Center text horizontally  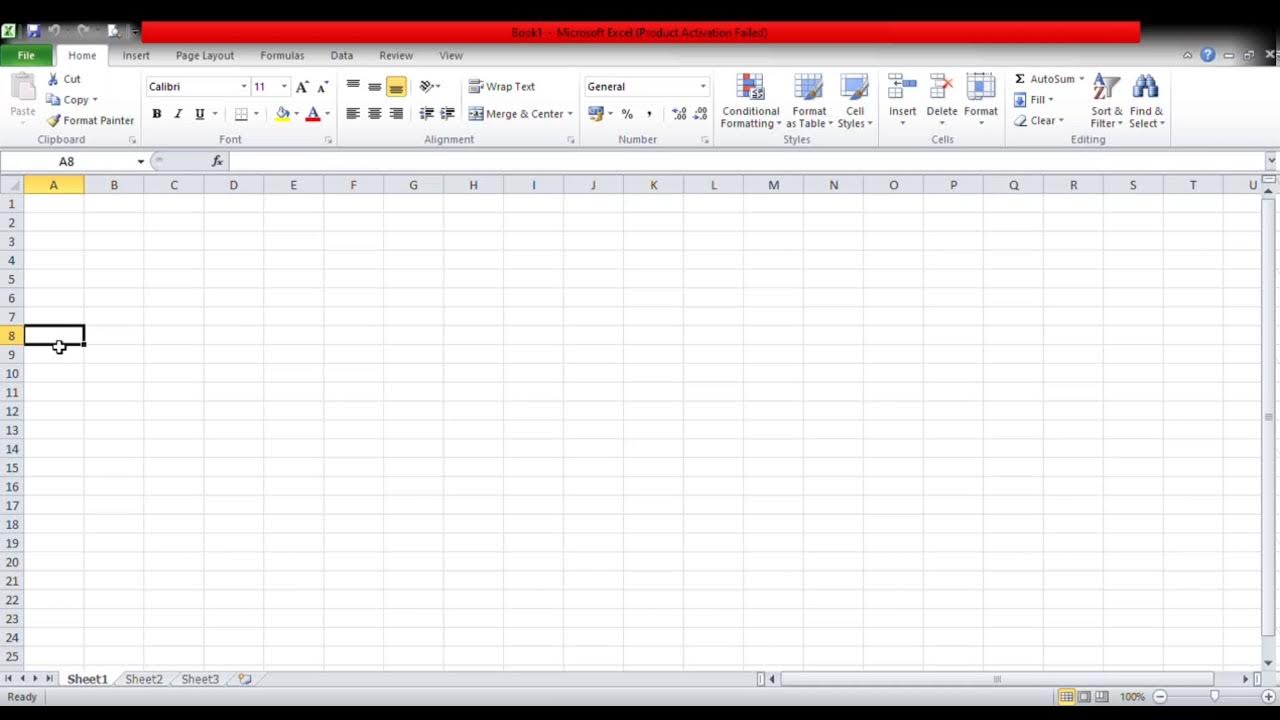point(374,114)
